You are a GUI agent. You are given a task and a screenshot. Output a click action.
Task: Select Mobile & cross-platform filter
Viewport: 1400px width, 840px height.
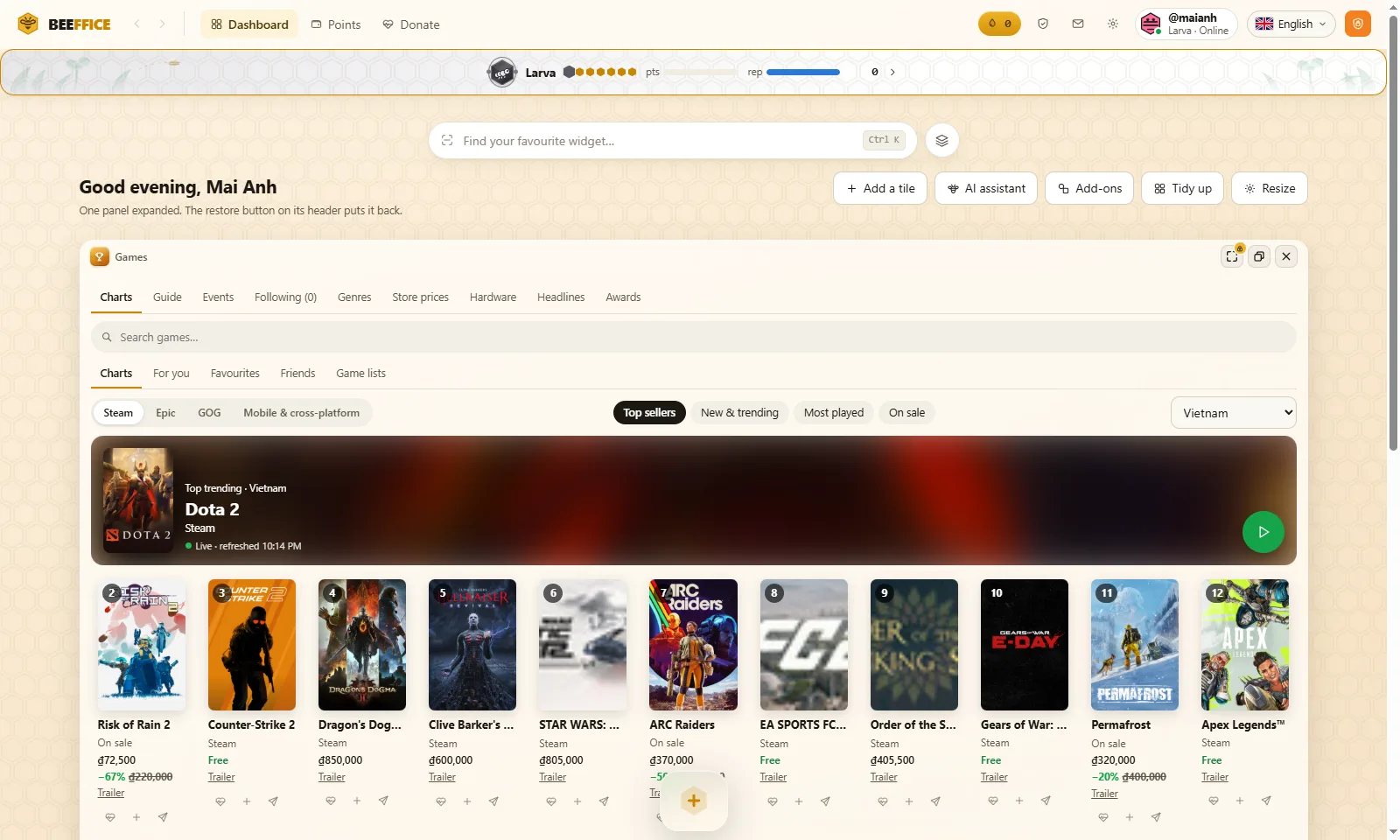[x=301, y=413]
